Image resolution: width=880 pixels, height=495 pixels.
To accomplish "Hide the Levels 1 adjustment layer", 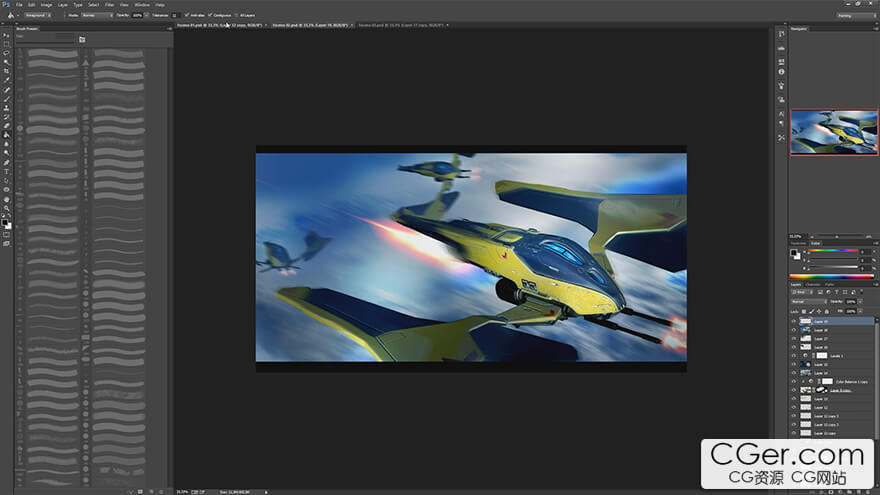I will (x=794, y=356).
